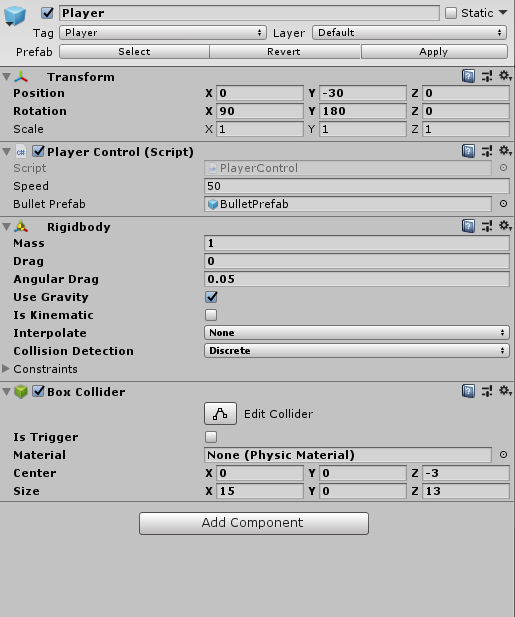Open object picker for Script field
This screenshot has width=515, height=617.
coord(503,168)
